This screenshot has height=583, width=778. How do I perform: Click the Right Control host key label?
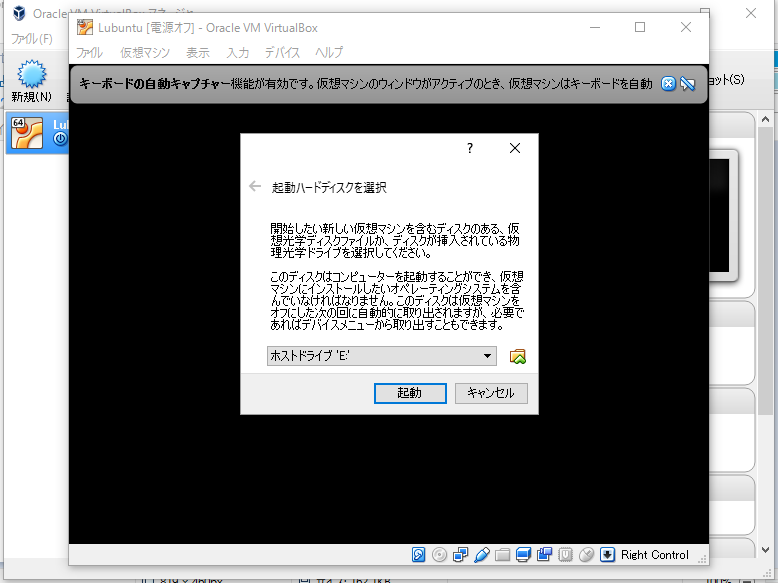(654, 555)
